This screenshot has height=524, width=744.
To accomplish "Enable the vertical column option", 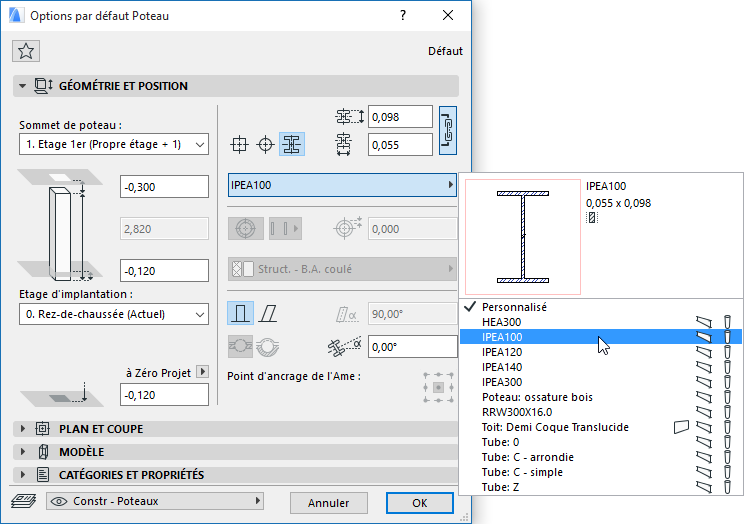I will tap(239, 314).
